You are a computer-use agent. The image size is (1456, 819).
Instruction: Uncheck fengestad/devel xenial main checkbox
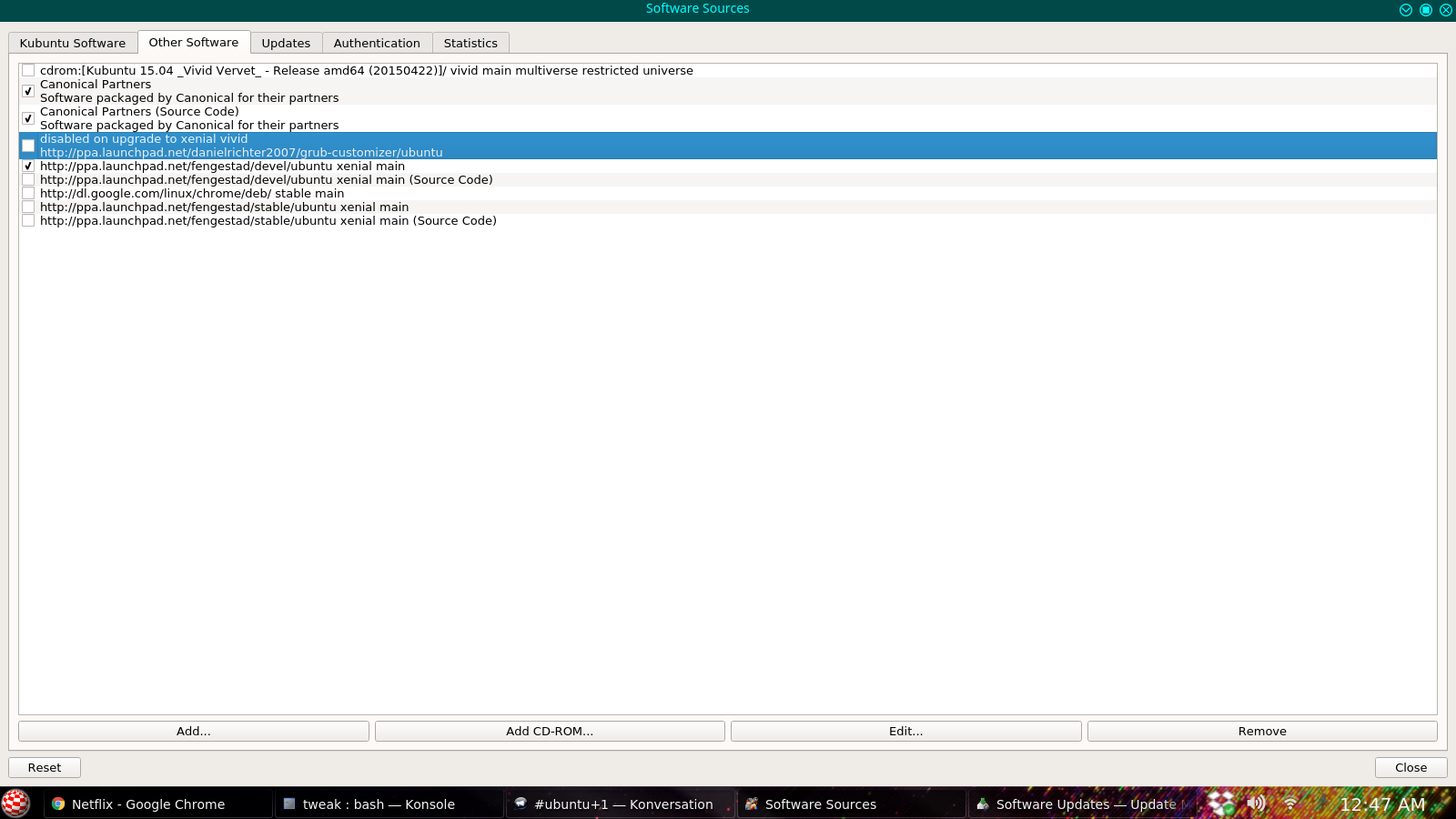click(x=28, y=166)
